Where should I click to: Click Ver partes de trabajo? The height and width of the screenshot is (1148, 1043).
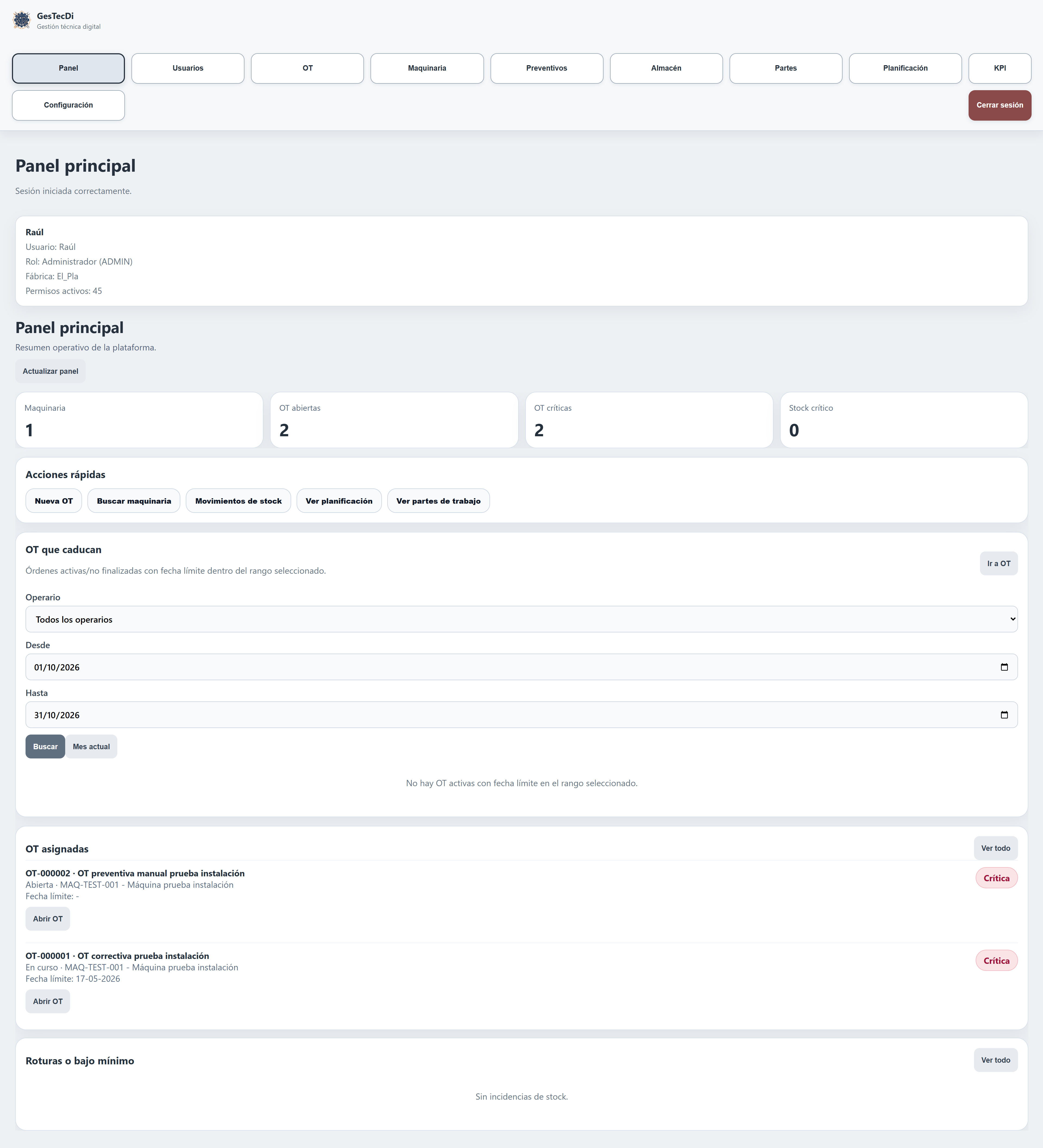click(x=438, y=501)
